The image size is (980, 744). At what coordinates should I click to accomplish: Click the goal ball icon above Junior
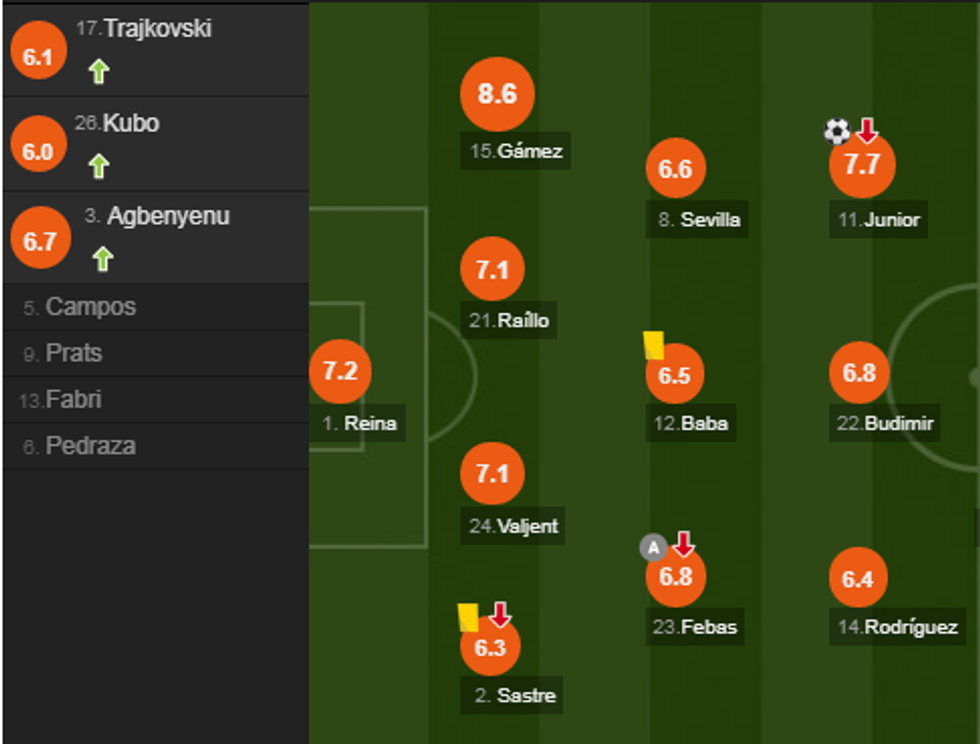tap(837, 131)
